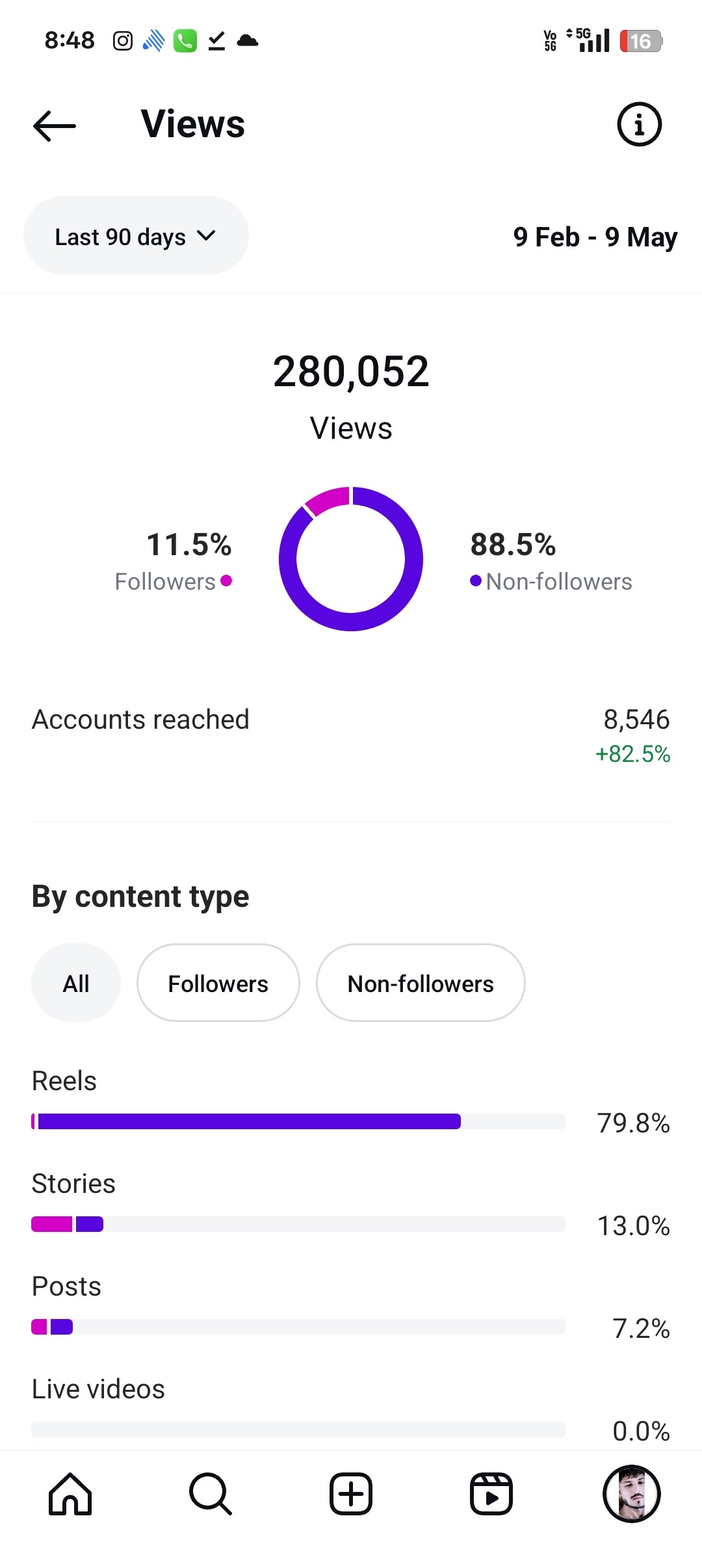Open the 9 Feb - 9 May date range

click(595, 237)
